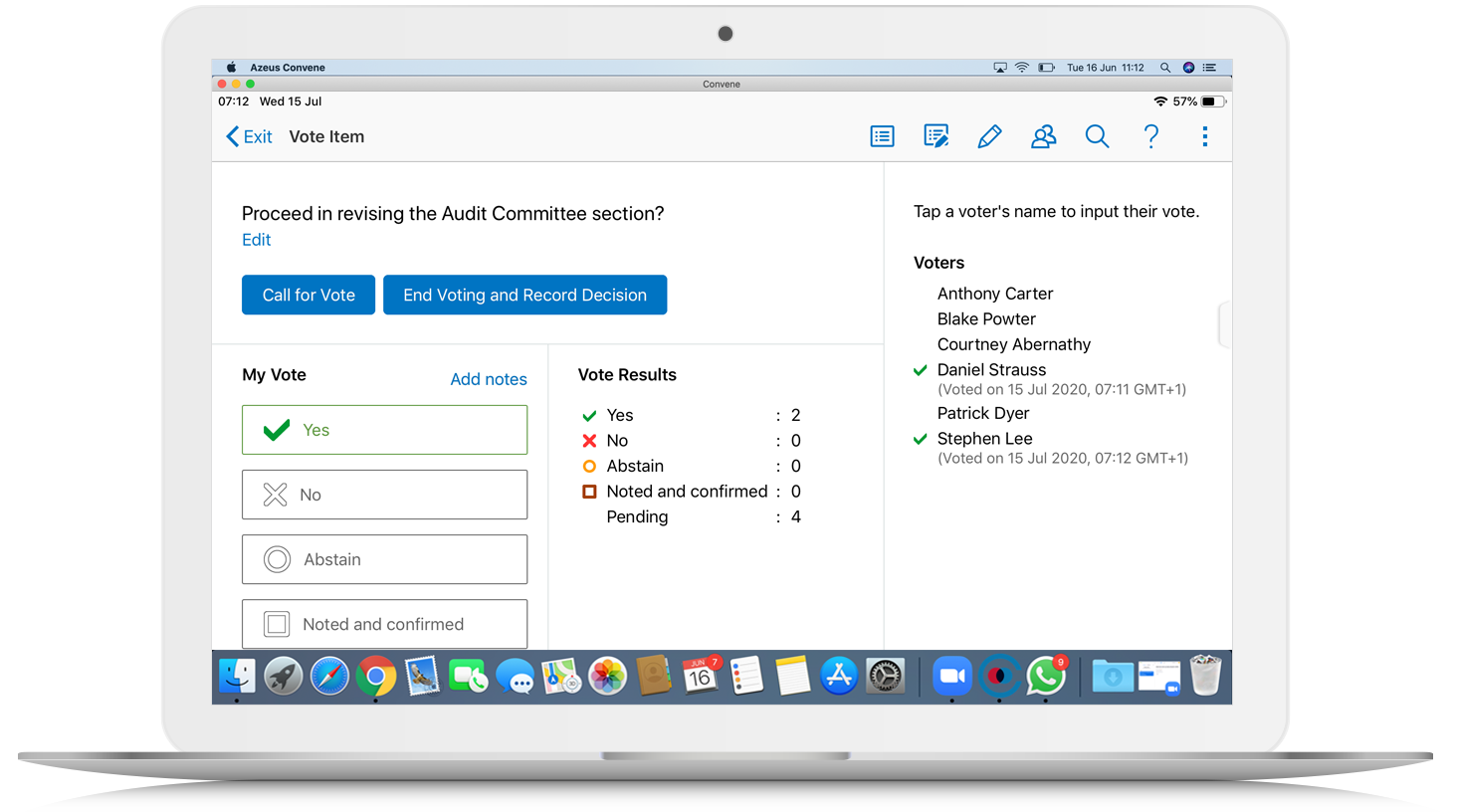Open FaceTime from the dock
Viewport: 1457px width, 812px height.
(468, 677)
